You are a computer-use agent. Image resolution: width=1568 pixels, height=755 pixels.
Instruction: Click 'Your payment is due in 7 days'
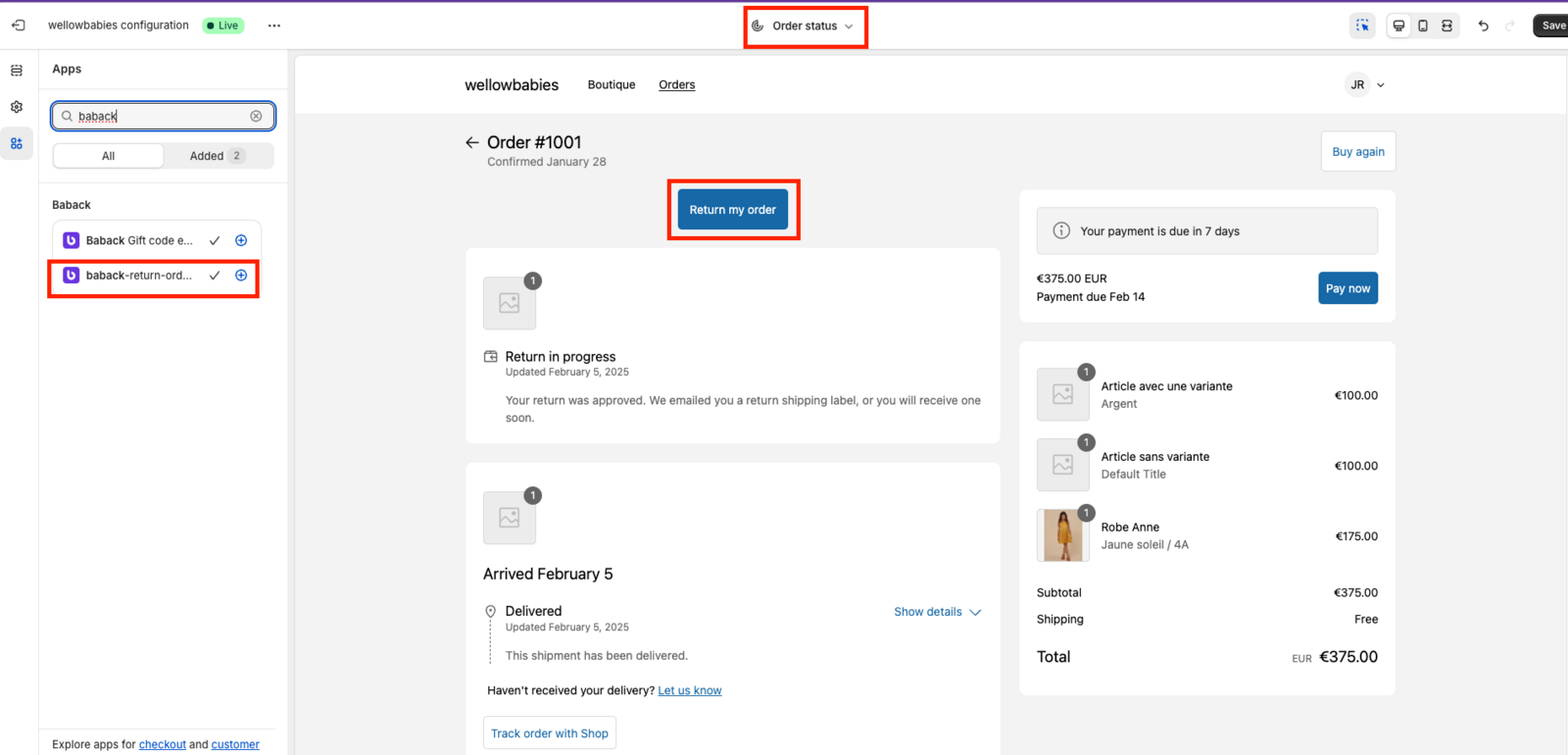[1159, 231]
